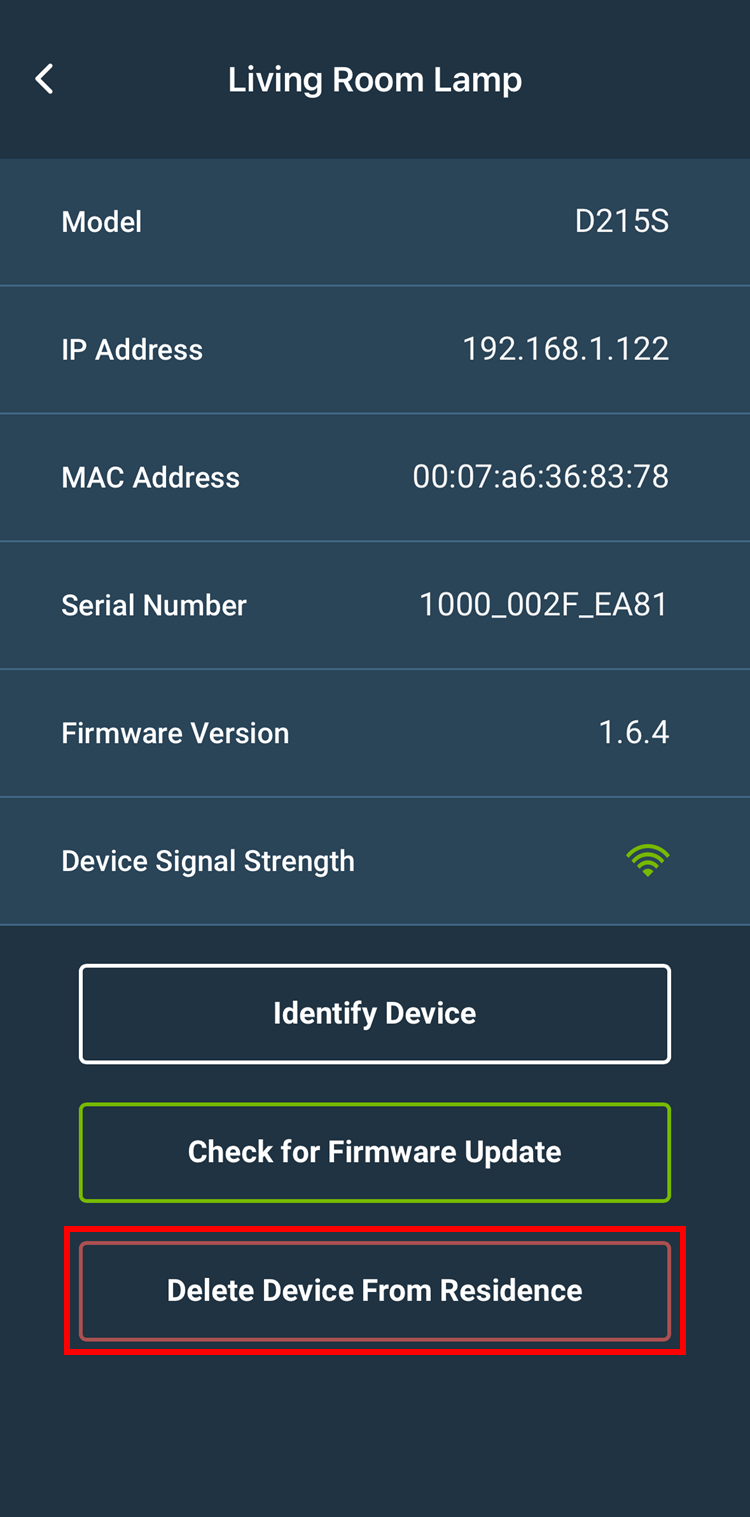
Task: Click the Firmware Version label
Action: click(x=175, y=733)
